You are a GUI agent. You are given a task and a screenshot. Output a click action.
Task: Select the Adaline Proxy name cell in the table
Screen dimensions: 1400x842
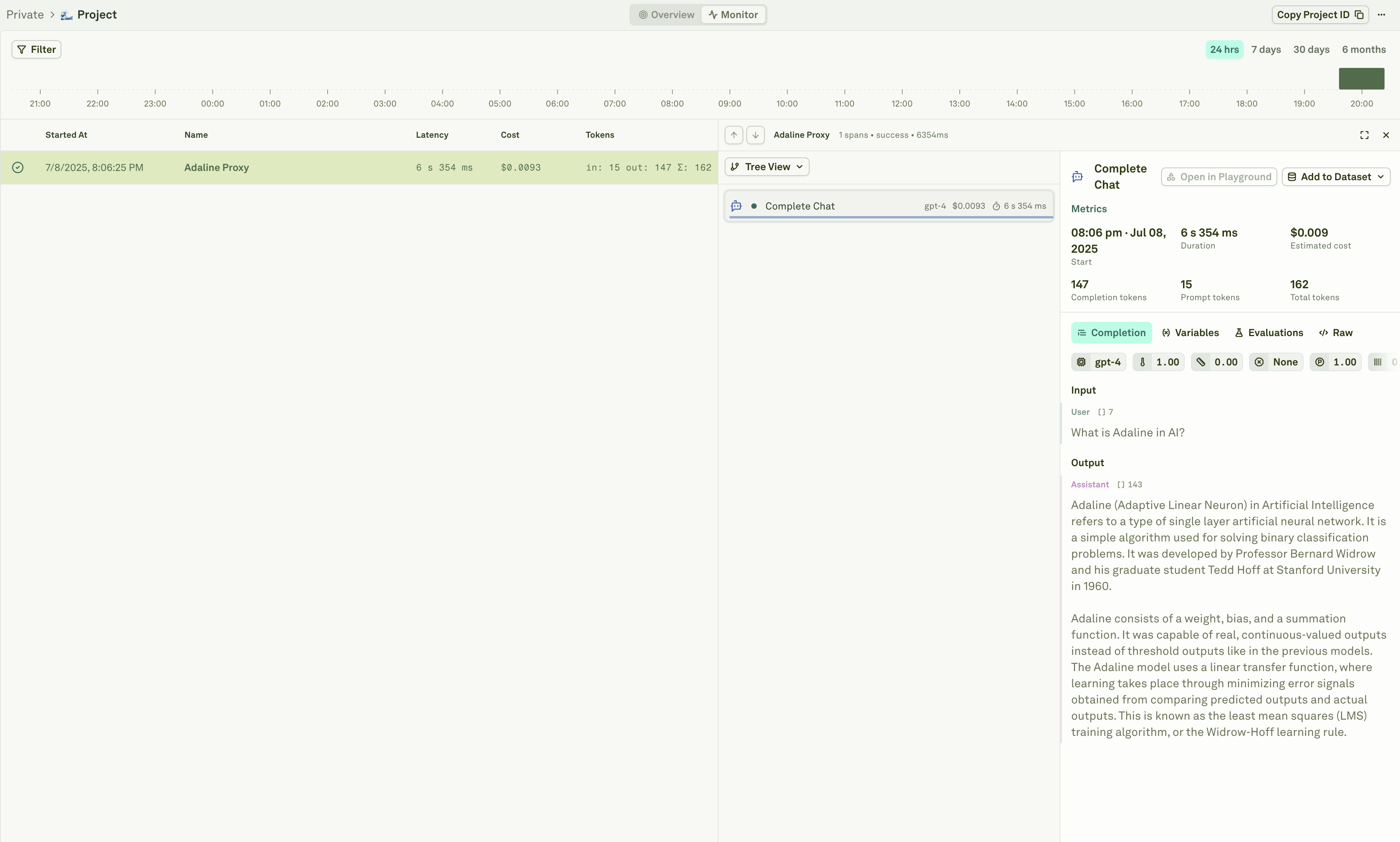point(216,167)
